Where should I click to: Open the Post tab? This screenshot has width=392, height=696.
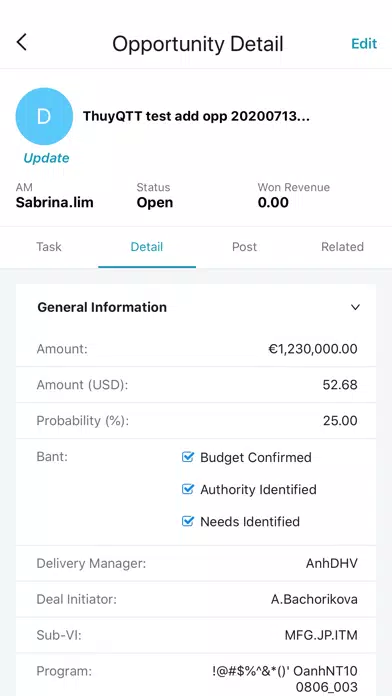[x=245, y=247]
